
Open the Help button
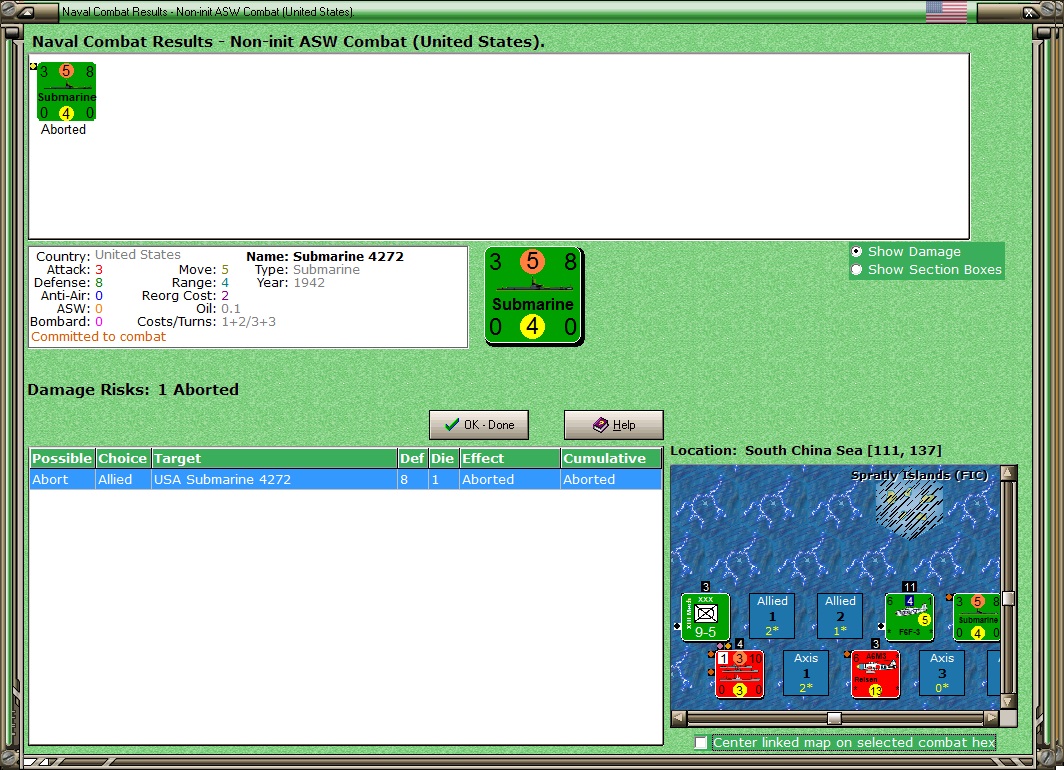[x=614, y=425]
